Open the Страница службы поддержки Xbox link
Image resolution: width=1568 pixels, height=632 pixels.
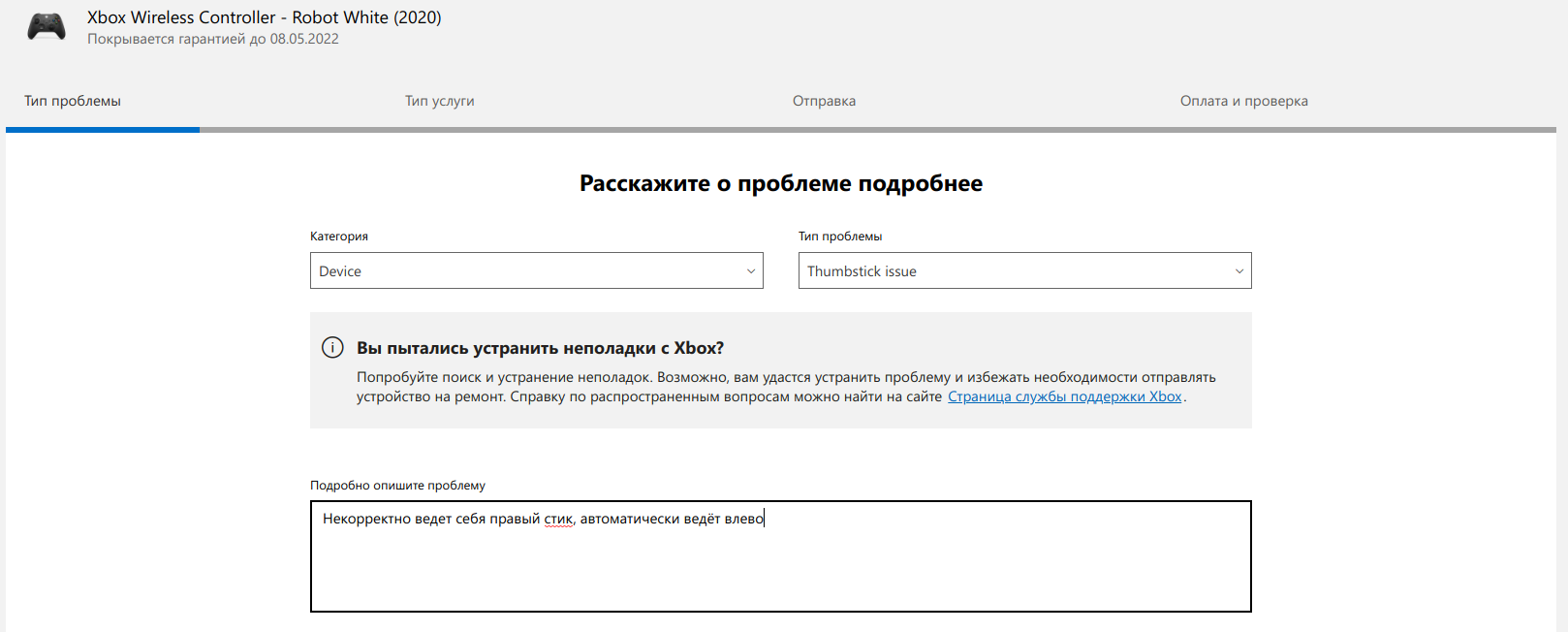[1064, 396]
